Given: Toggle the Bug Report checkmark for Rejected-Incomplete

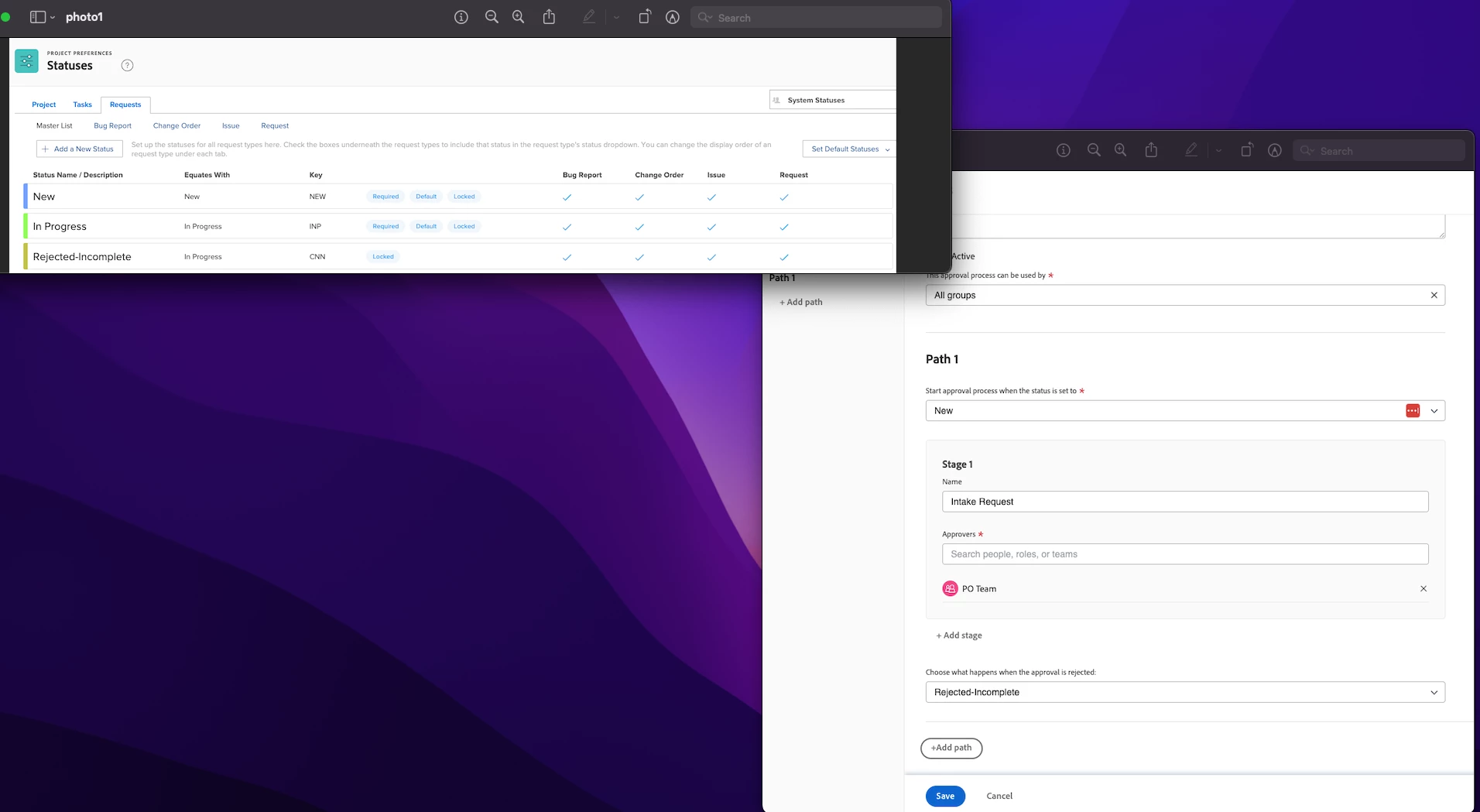Looking at the screenshot, I should (x=567, y=257).
